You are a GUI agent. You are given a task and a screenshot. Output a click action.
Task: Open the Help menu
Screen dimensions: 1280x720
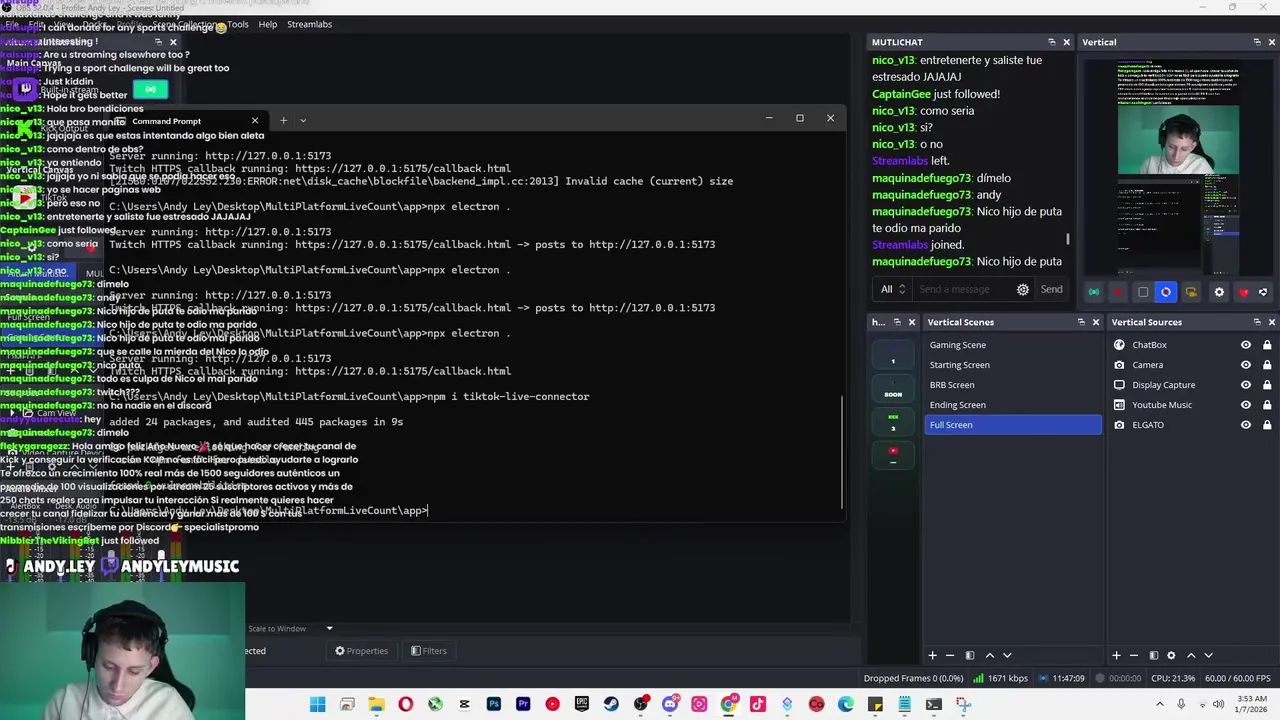tap(267, 24)
